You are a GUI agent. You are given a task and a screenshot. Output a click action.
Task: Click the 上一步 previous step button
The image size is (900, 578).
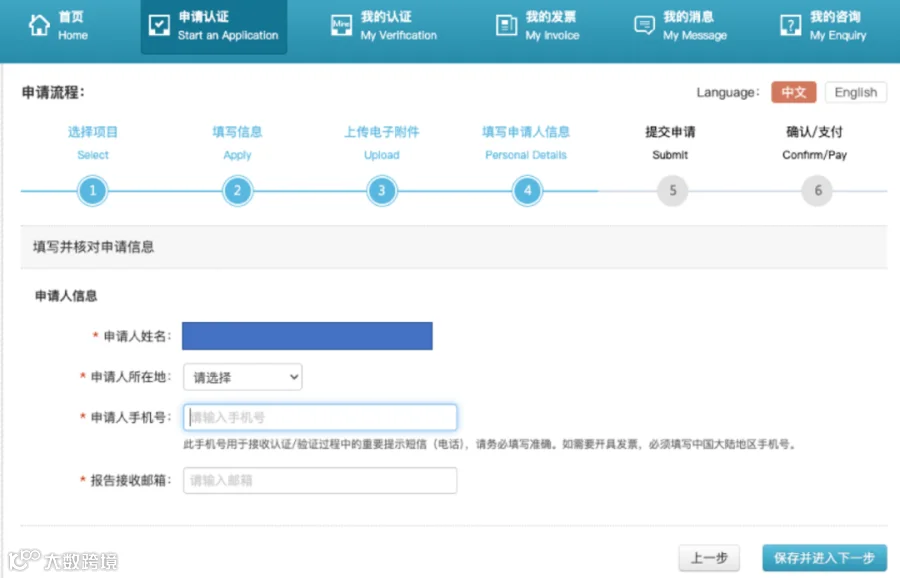[709, 557]
